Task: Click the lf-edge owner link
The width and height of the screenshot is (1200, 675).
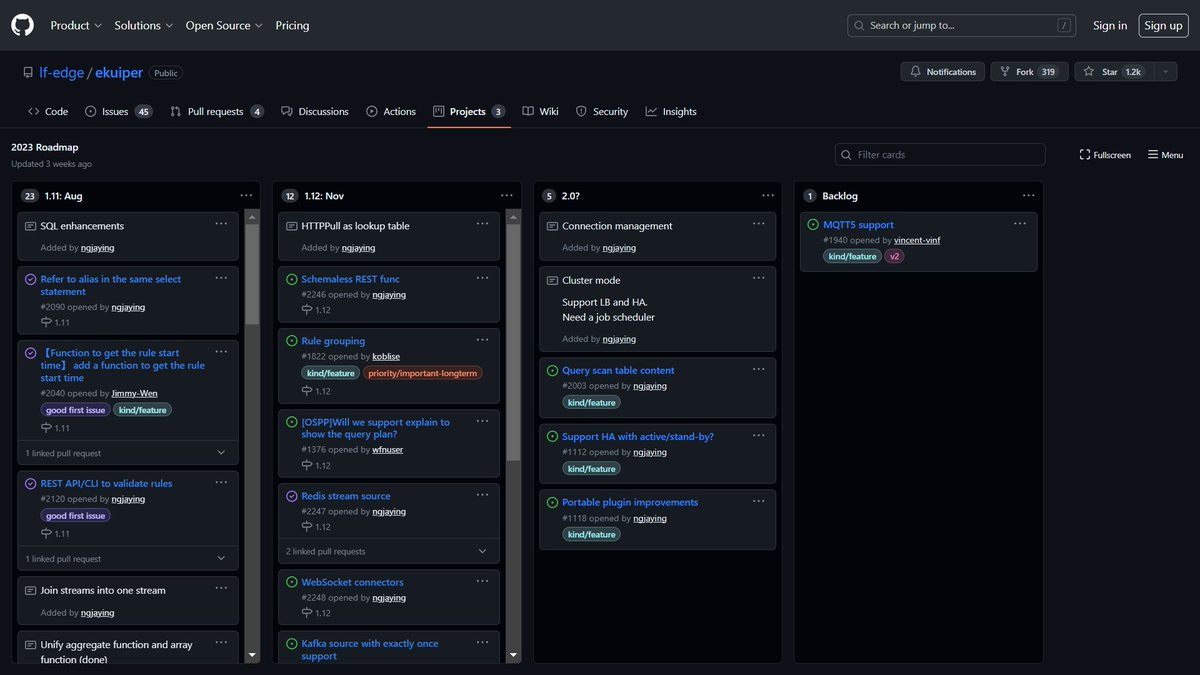Action: (x=59, y=73)
